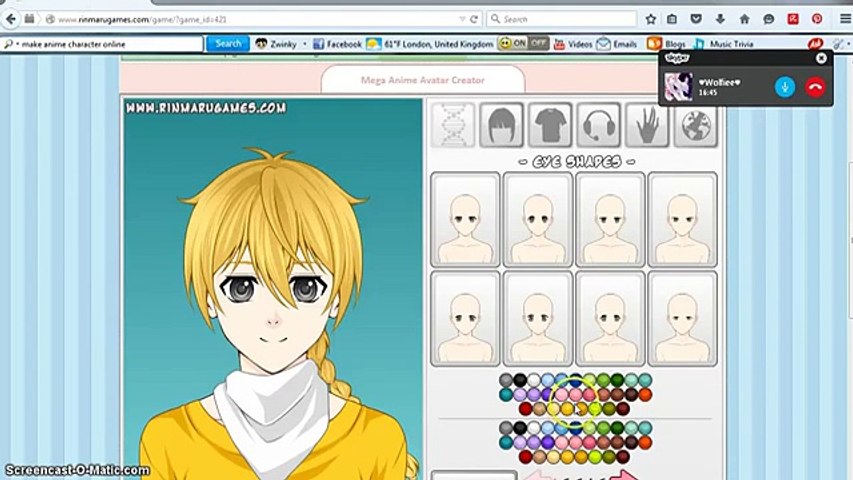Pick gray in the upper color palette
This screenshot has height=480, width=853.
click(505, 380)
